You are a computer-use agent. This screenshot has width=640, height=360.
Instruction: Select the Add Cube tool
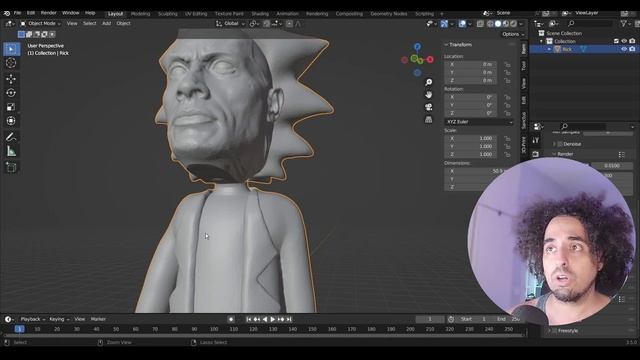(11, 167)
